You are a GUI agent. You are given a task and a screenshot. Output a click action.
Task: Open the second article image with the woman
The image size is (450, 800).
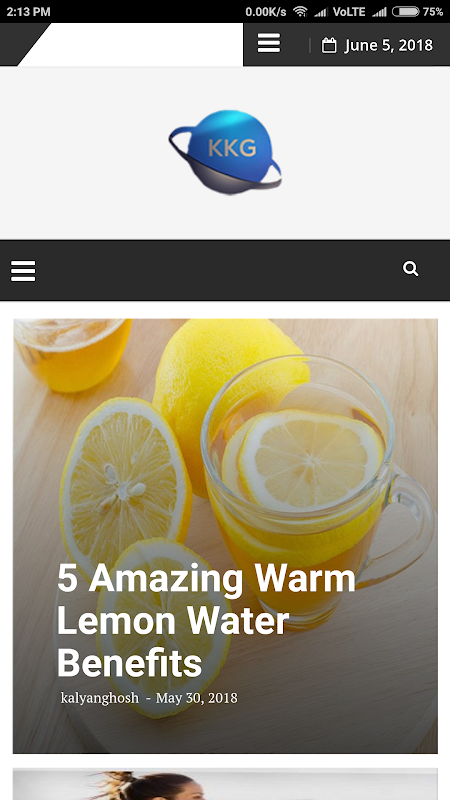(226, 784)
